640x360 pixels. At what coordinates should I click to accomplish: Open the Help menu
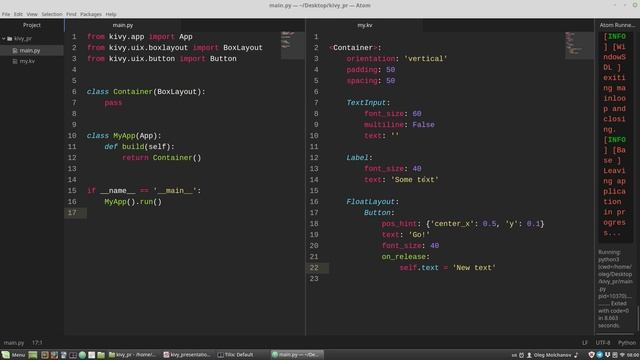click(x=111, y=14)
